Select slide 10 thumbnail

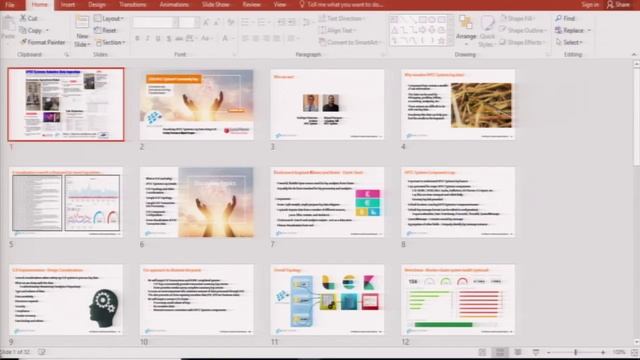[x=197, y=300]
